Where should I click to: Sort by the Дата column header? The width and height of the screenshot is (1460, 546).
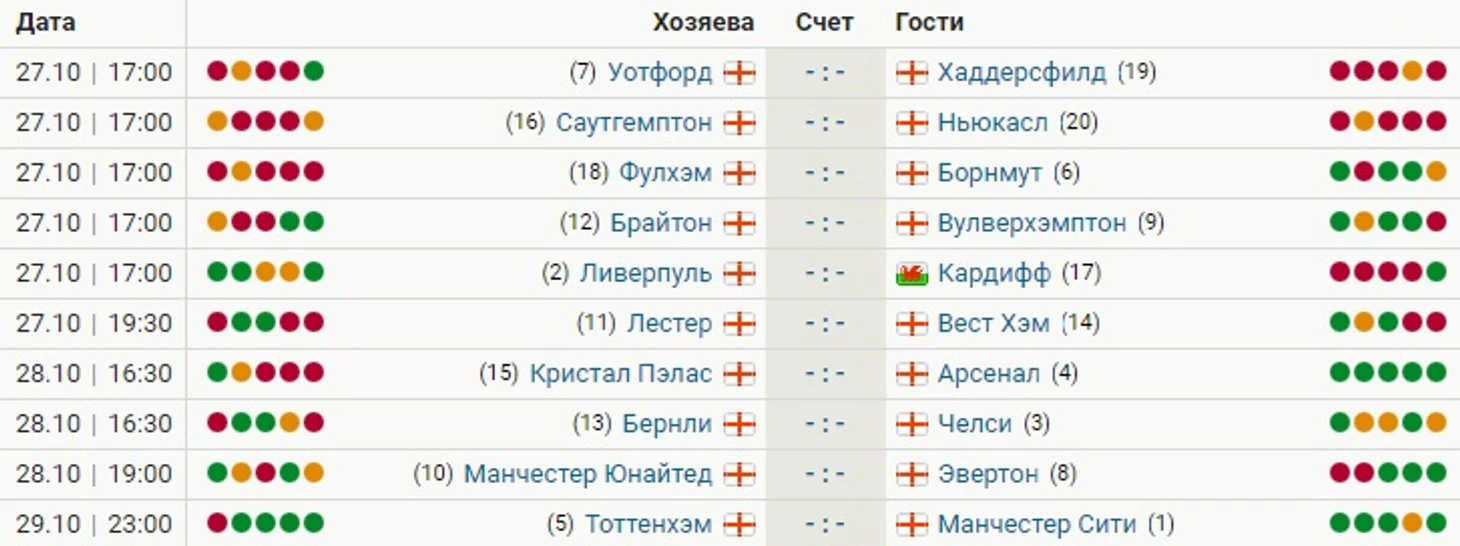(46, 22)
